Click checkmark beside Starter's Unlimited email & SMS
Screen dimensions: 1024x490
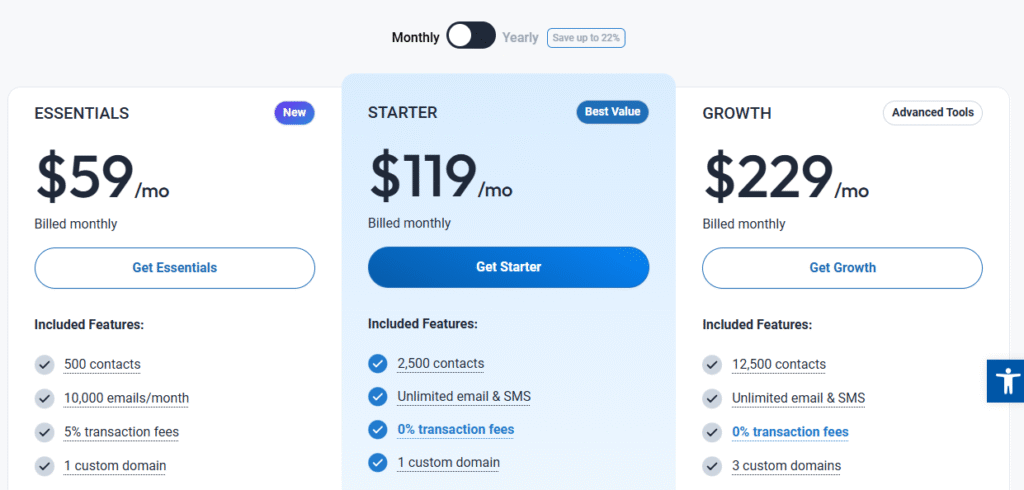pos(377,396)
